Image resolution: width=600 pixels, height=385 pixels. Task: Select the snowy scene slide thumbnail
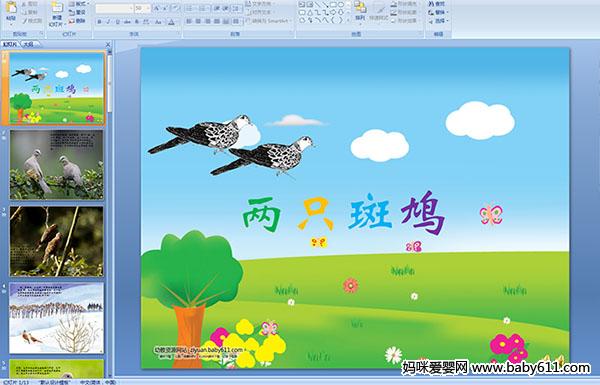click(x=56, y=318)
